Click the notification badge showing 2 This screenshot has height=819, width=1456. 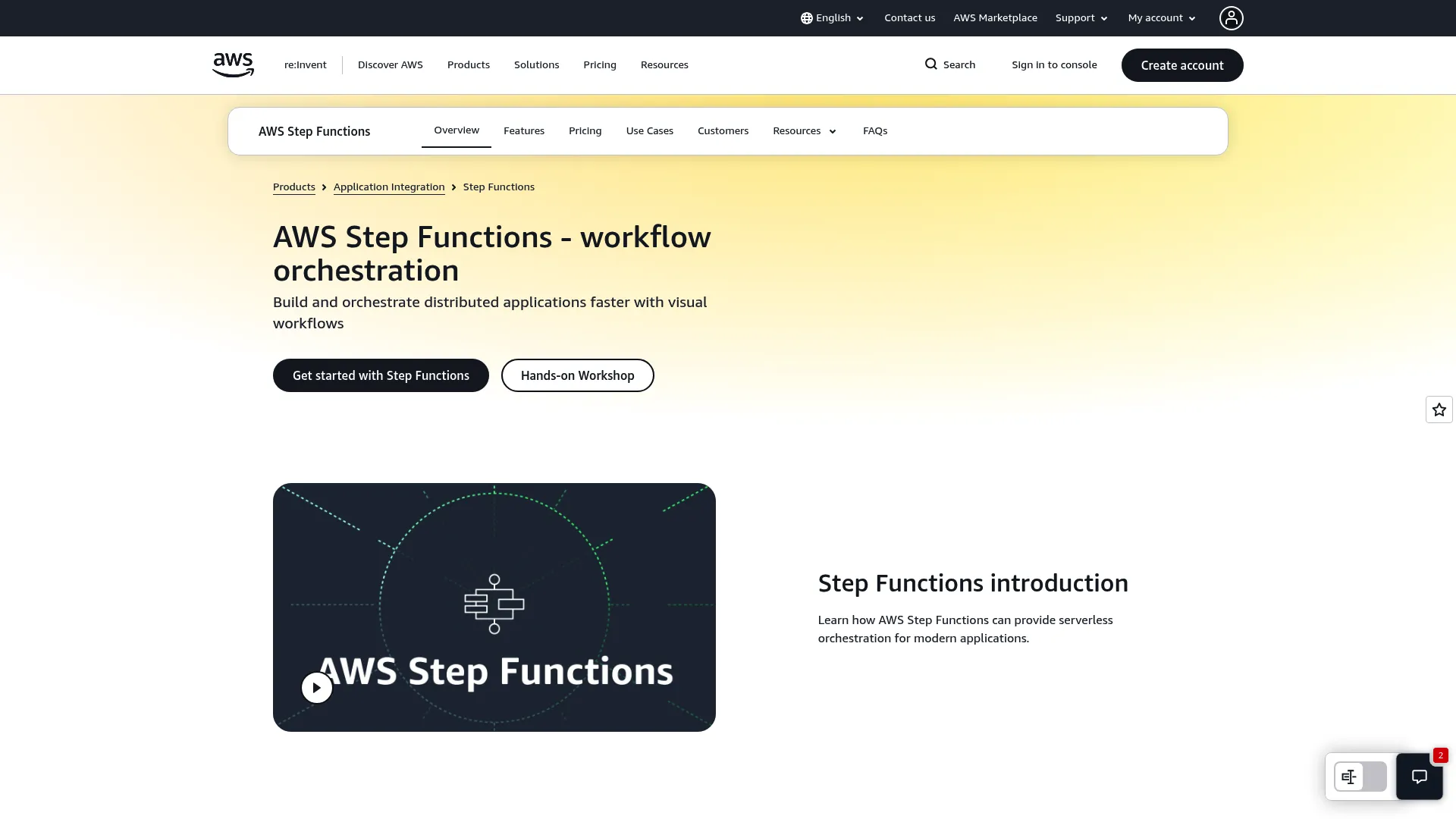click(1440, 755)
